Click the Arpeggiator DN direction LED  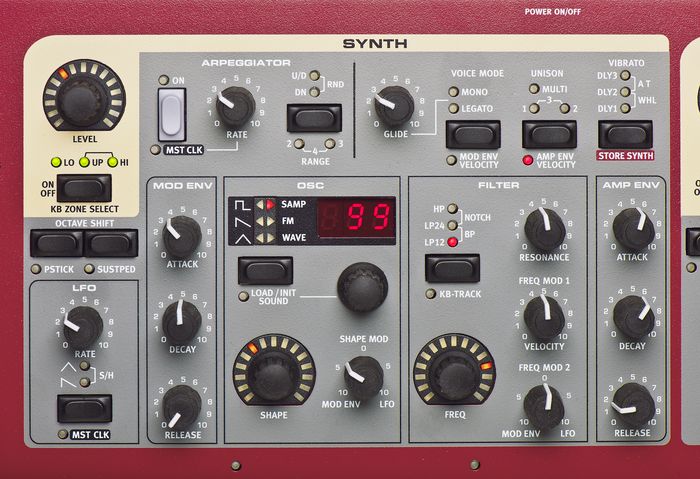[314, 92]
